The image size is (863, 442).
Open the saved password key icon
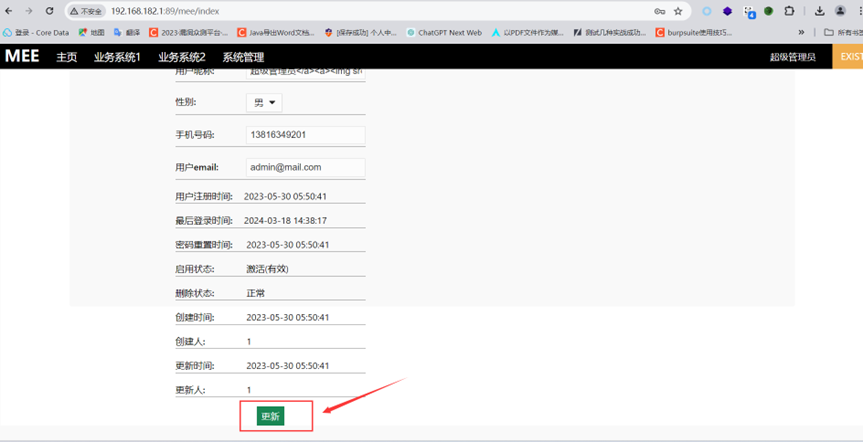pyautogui.click(x=659, y=11)
